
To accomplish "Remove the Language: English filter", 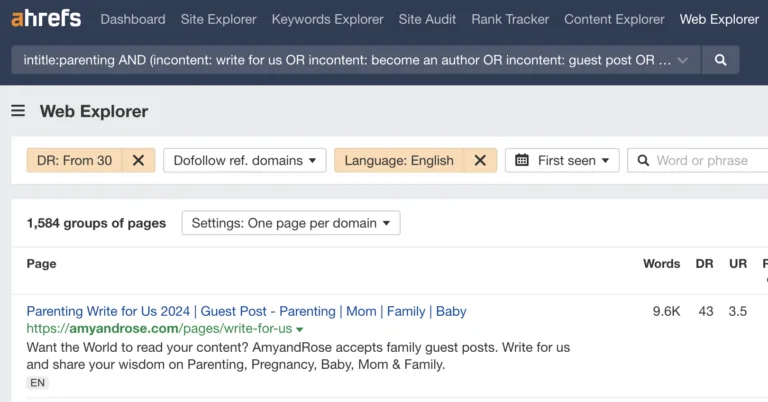I will click(480, 161).
